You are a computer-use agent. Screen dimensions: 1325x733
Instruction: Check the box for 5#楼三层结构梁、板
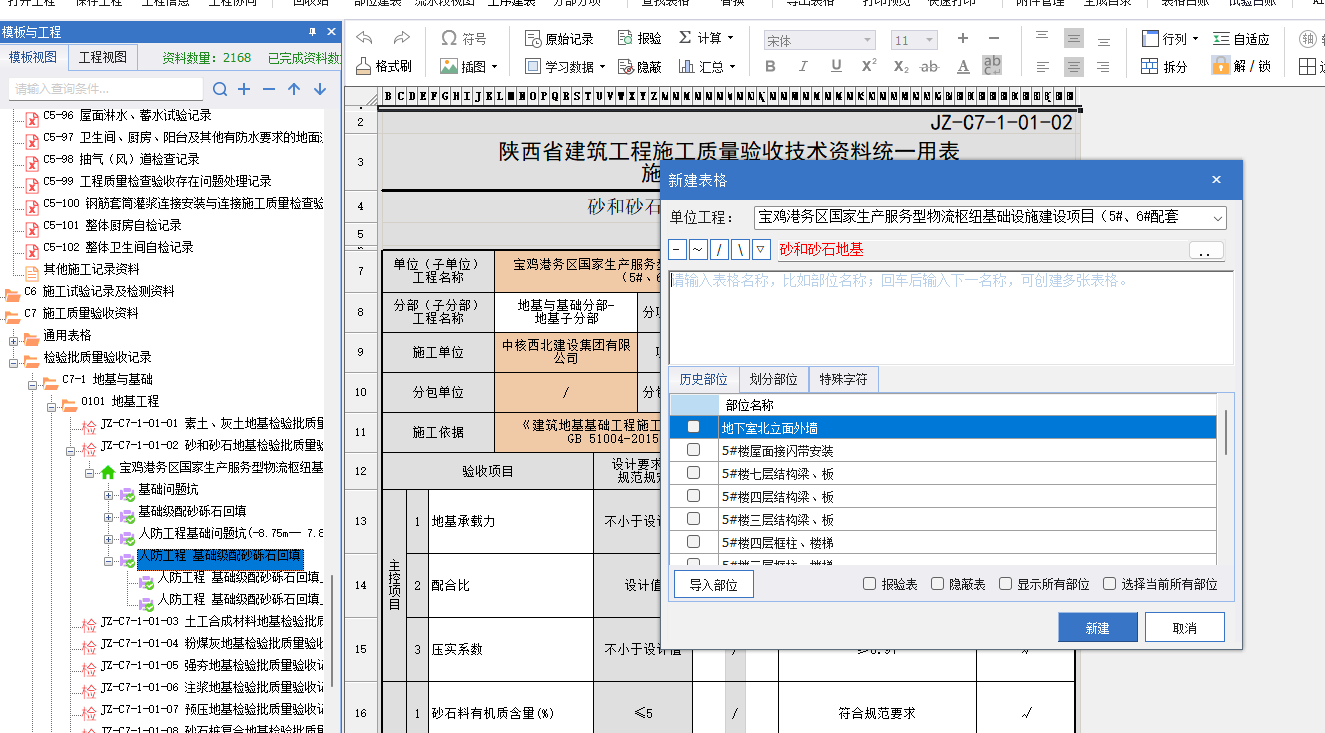(x=693, y=519)
